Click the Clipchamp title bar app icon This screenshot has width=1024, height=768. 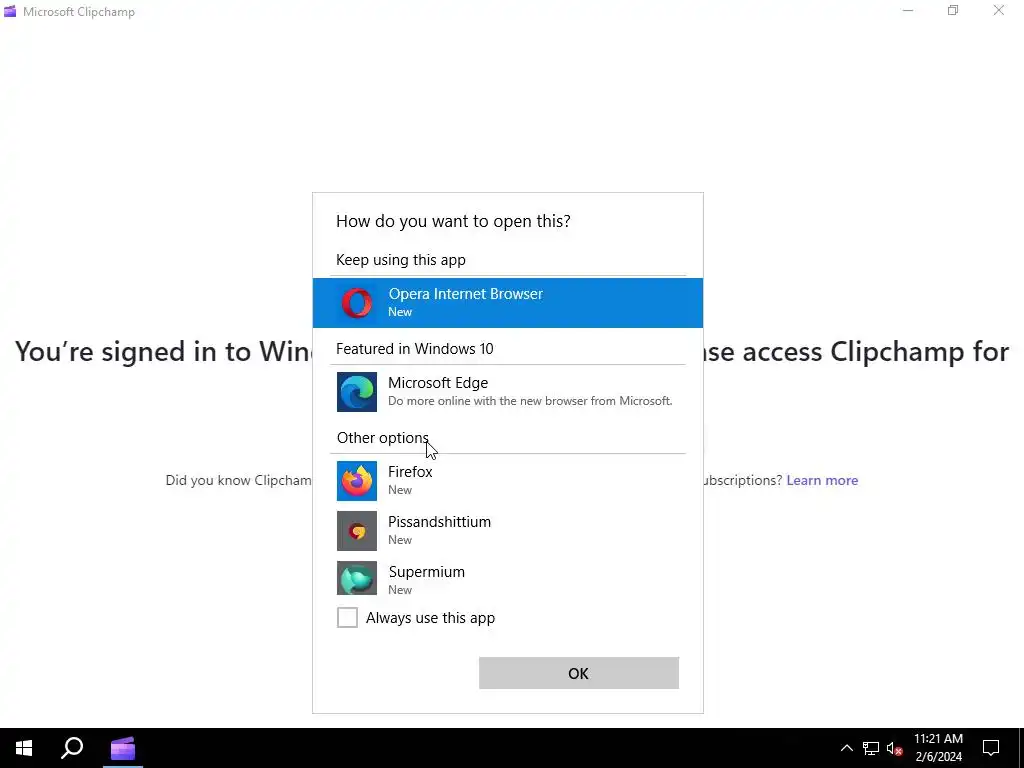(10, 11)
